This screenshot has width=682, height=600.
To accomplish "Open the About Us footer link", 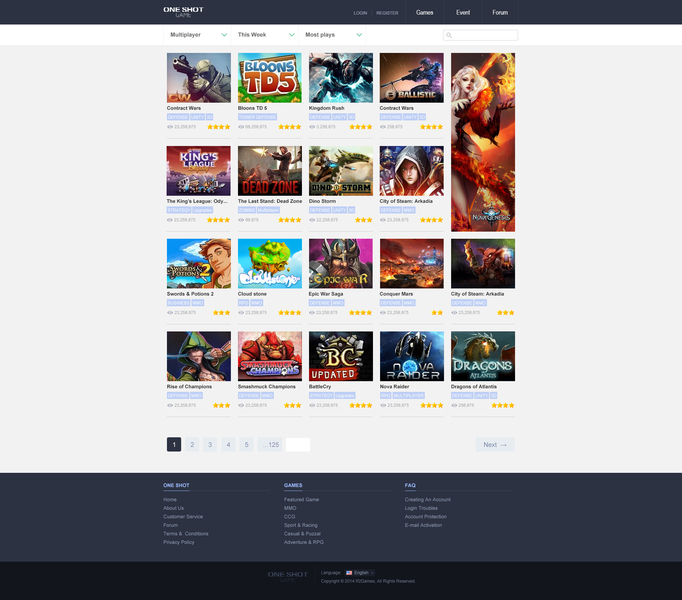I will pyautogui.click(x=174, y=508).
